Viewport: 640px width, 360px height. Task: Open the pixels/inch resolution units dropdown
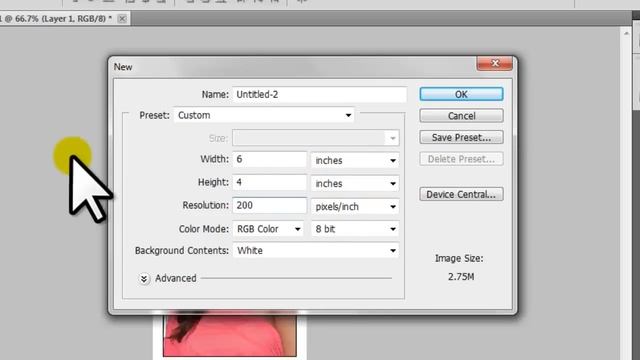355,207
